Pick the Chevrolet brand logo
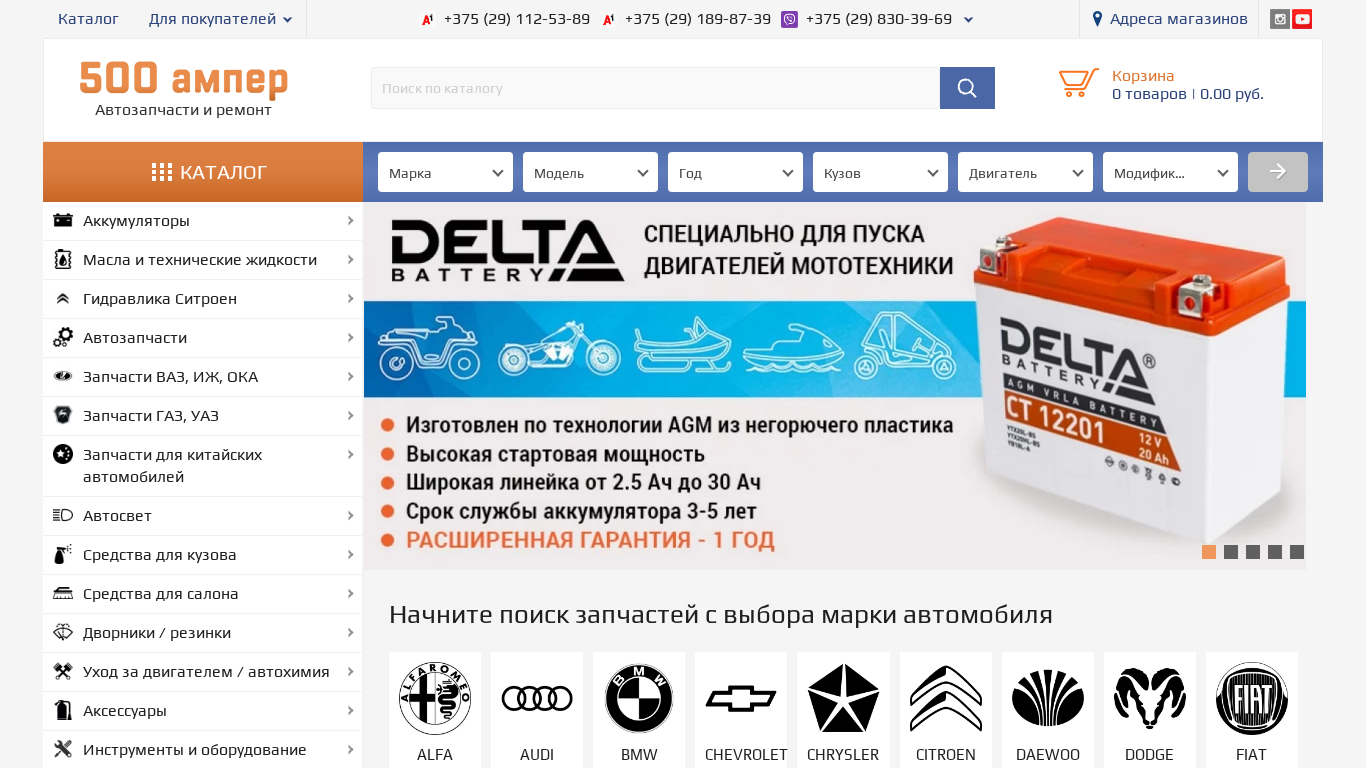 (741, 699)
